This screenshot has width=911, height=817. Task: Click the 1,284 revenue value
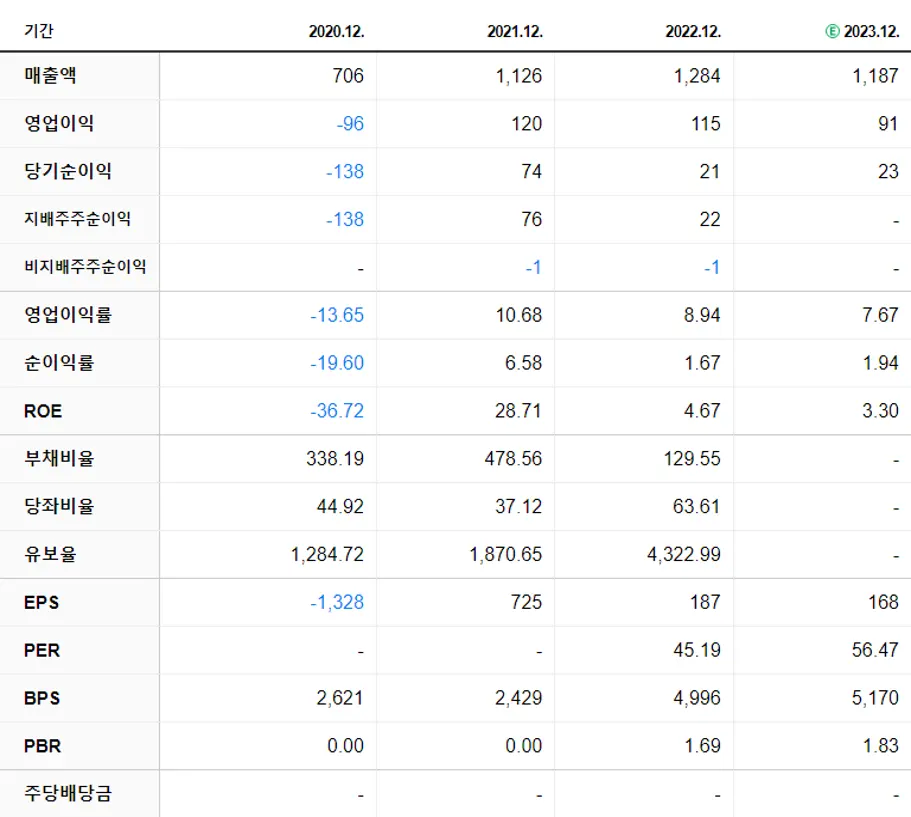coord(697,76)
